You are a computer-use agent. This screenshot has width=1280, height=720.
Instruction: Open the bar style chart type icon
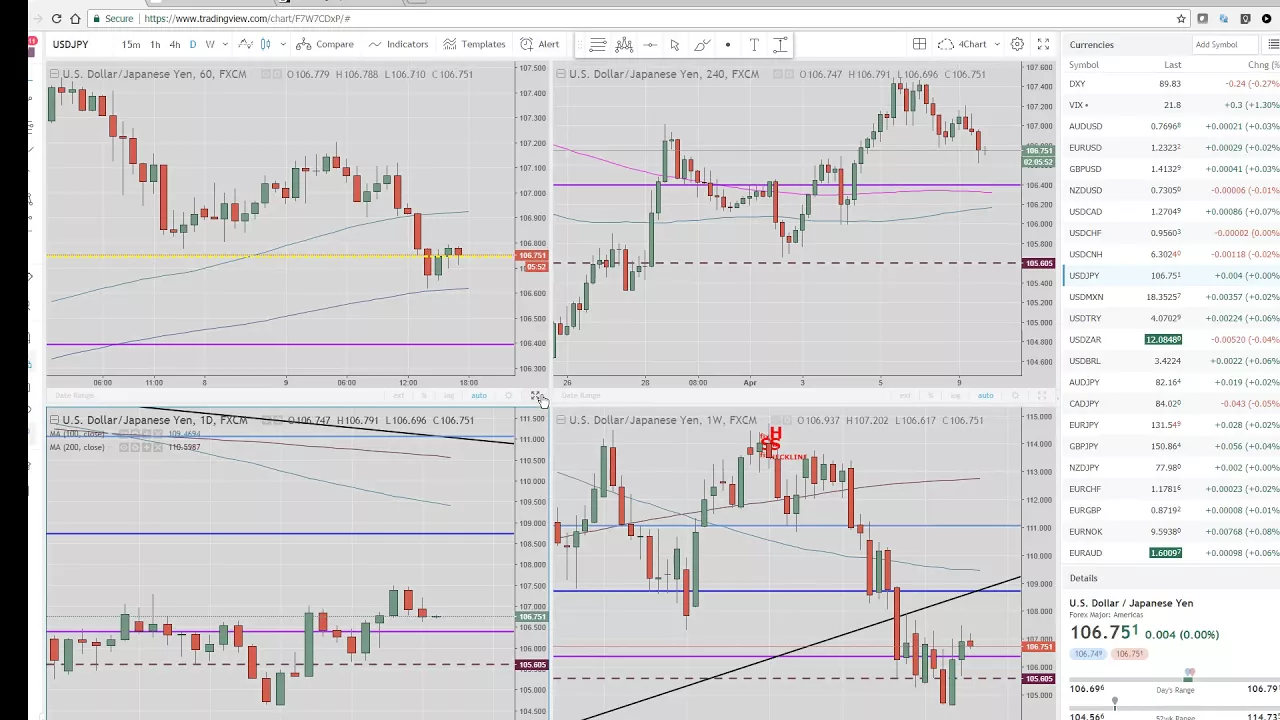click(245, 44)
